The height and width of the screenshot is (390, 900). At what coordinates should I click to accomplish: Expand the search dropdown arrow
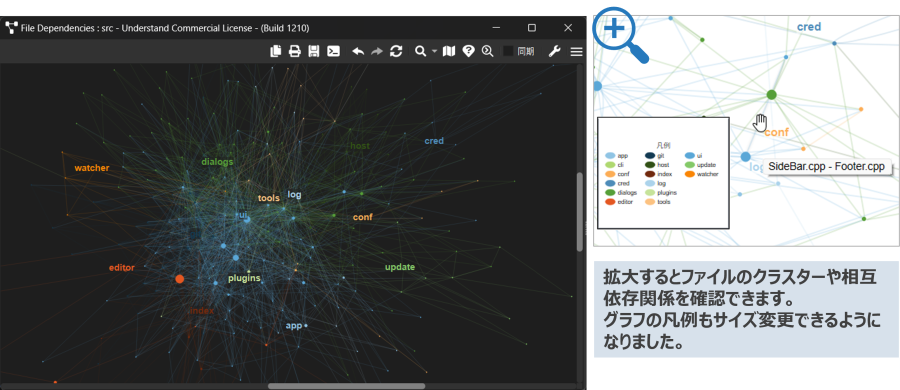(435, 52)
